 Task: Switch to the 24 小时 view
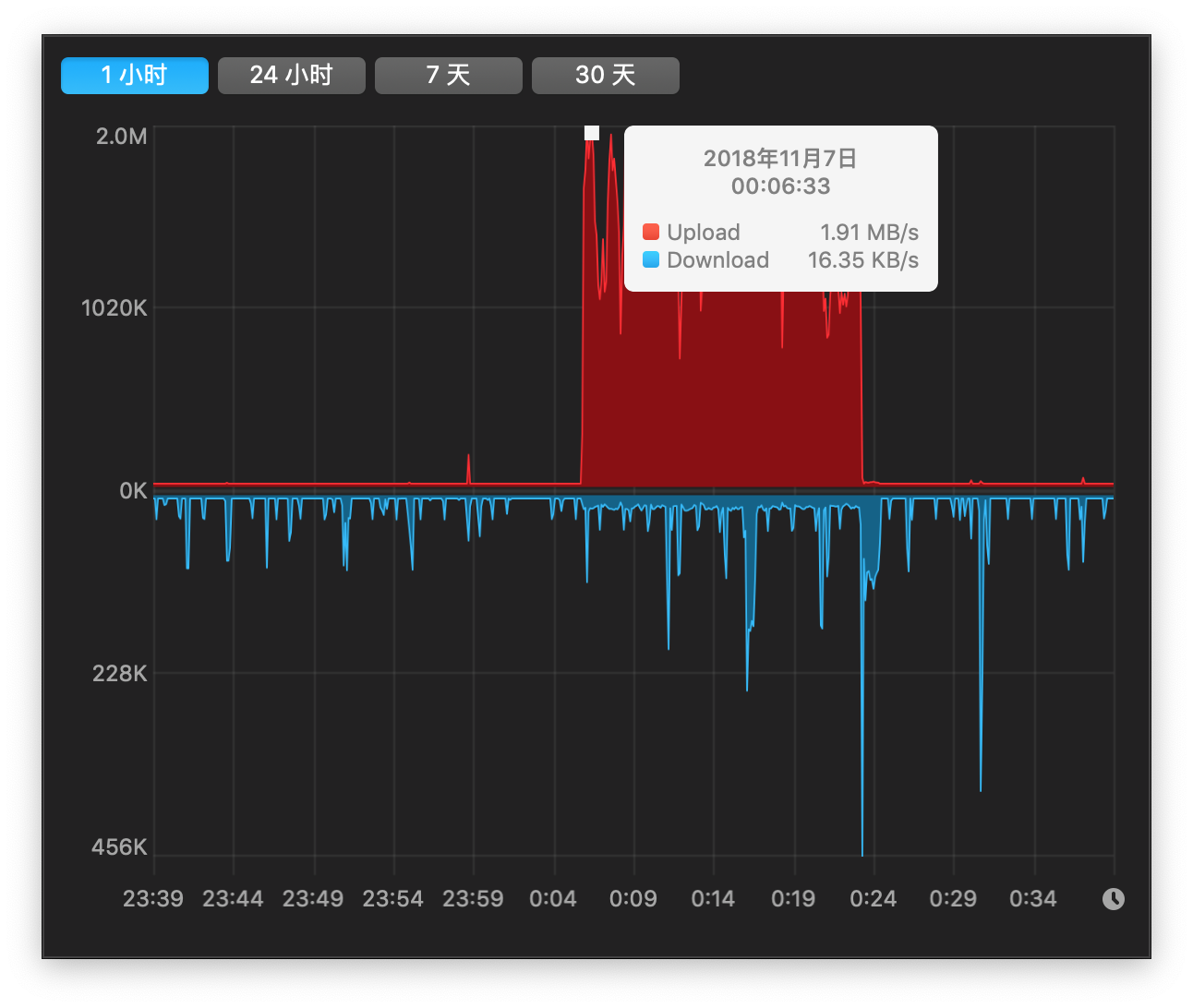coord(292,76)
